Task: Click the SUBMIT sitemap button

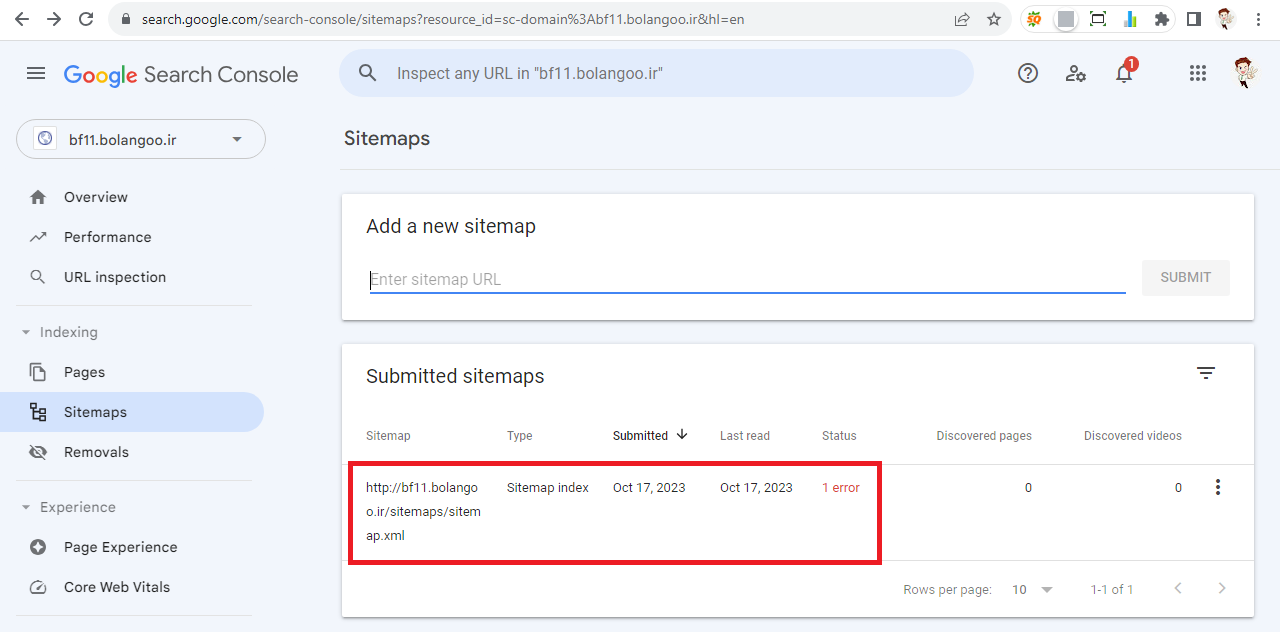Action: (1186, 278)
